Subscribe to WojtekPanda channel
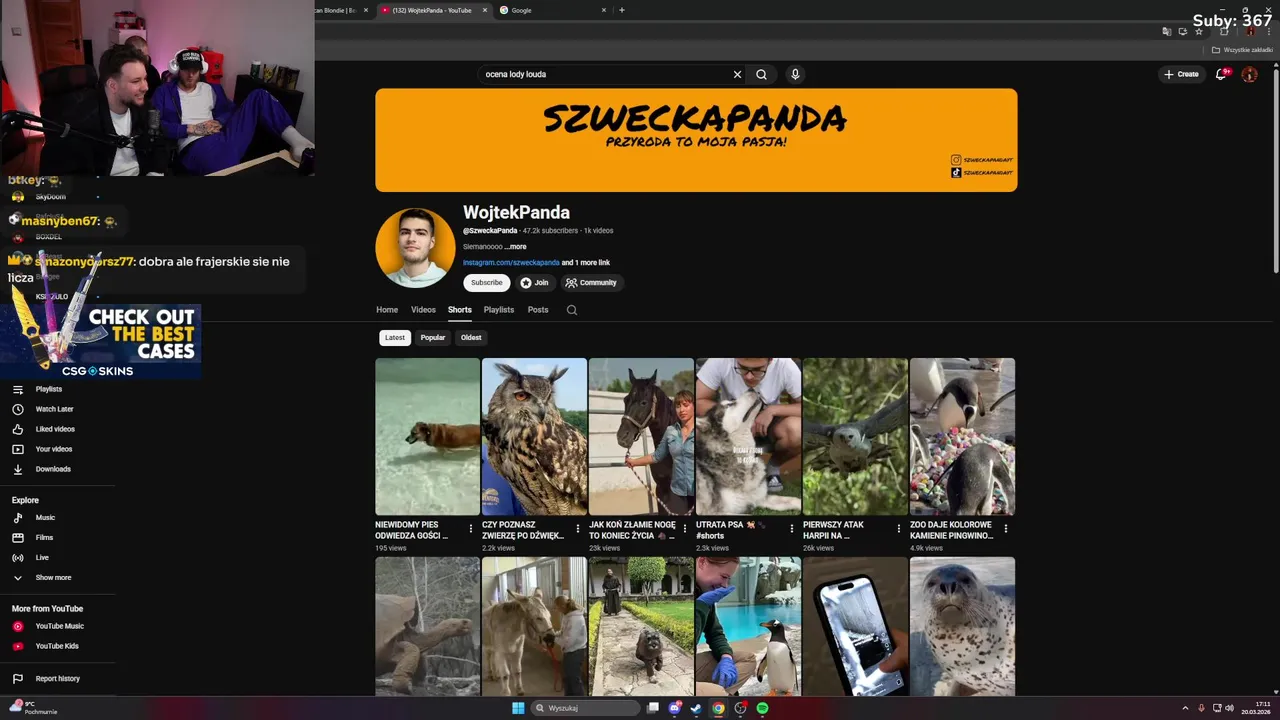 [x=487, y=283]
